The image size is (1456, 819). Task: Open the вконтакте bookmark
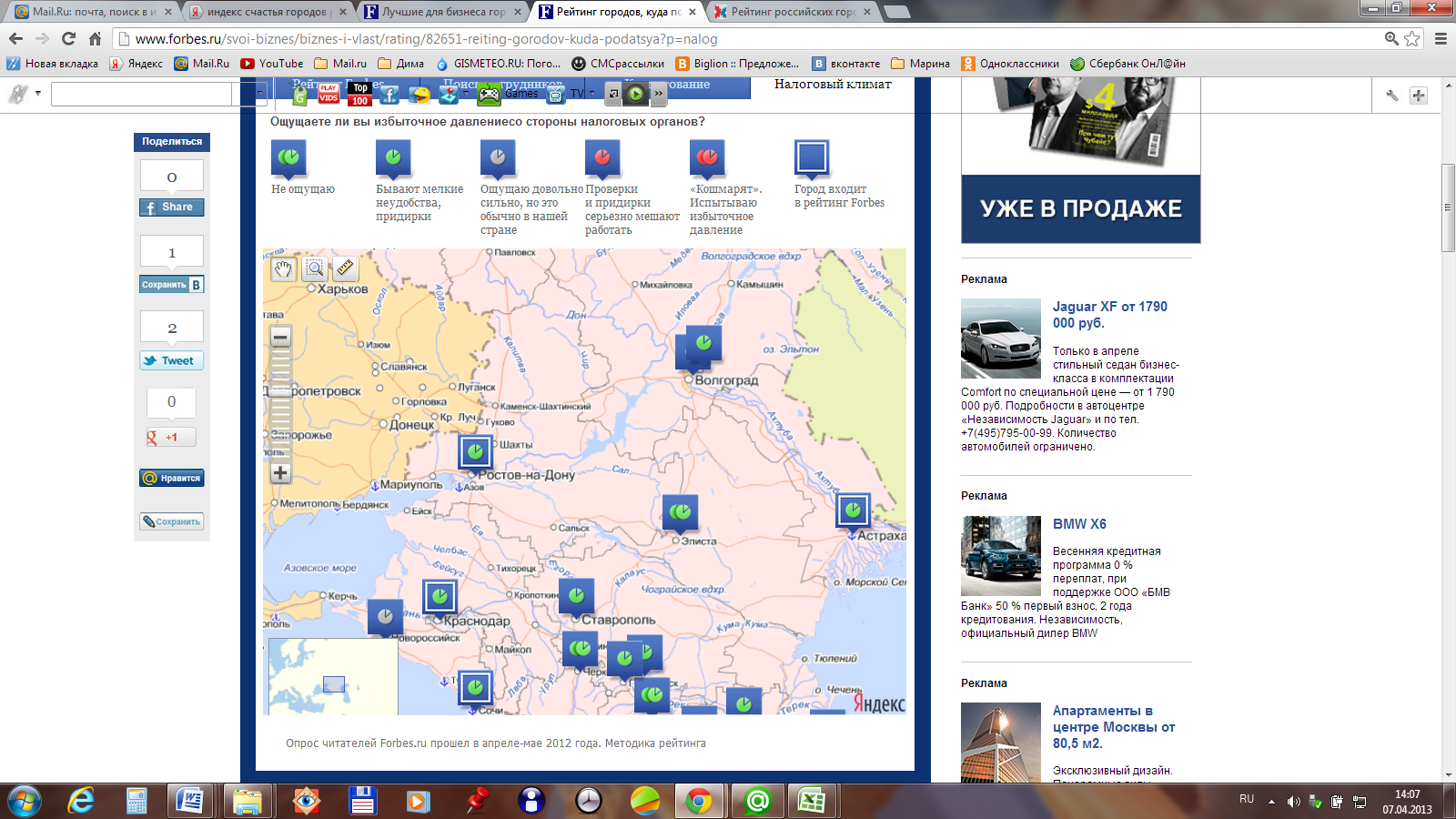[846, 64]
